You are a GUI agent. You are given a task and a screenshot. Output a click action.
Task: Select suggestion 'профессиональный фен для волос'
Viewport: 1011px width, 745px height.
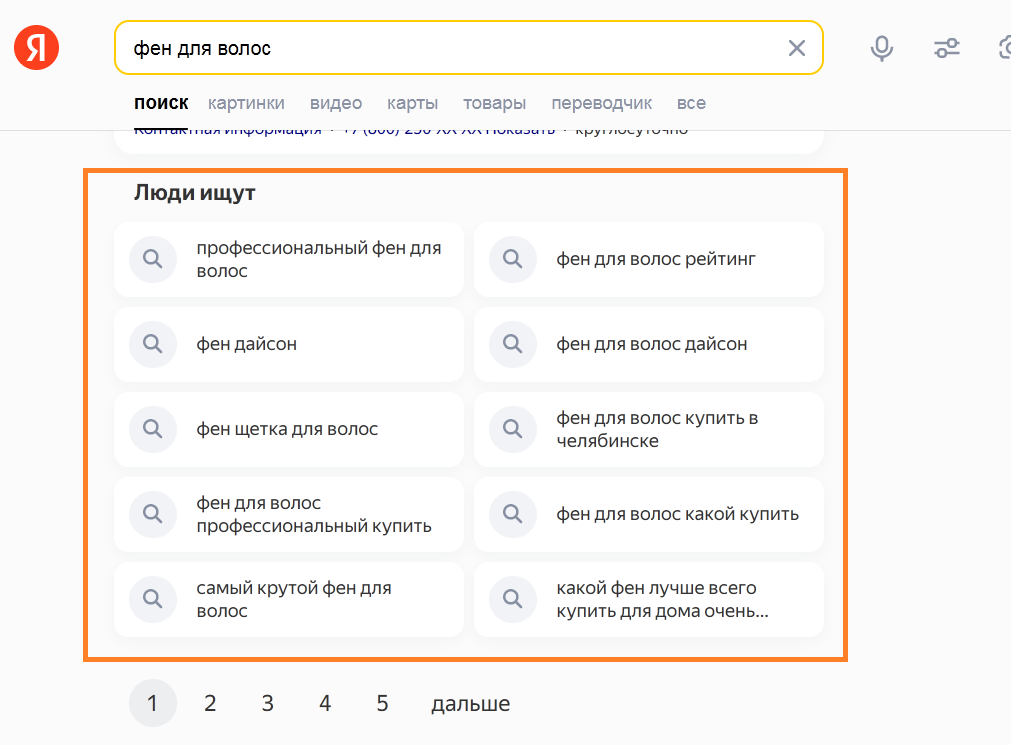click(318, 259)
